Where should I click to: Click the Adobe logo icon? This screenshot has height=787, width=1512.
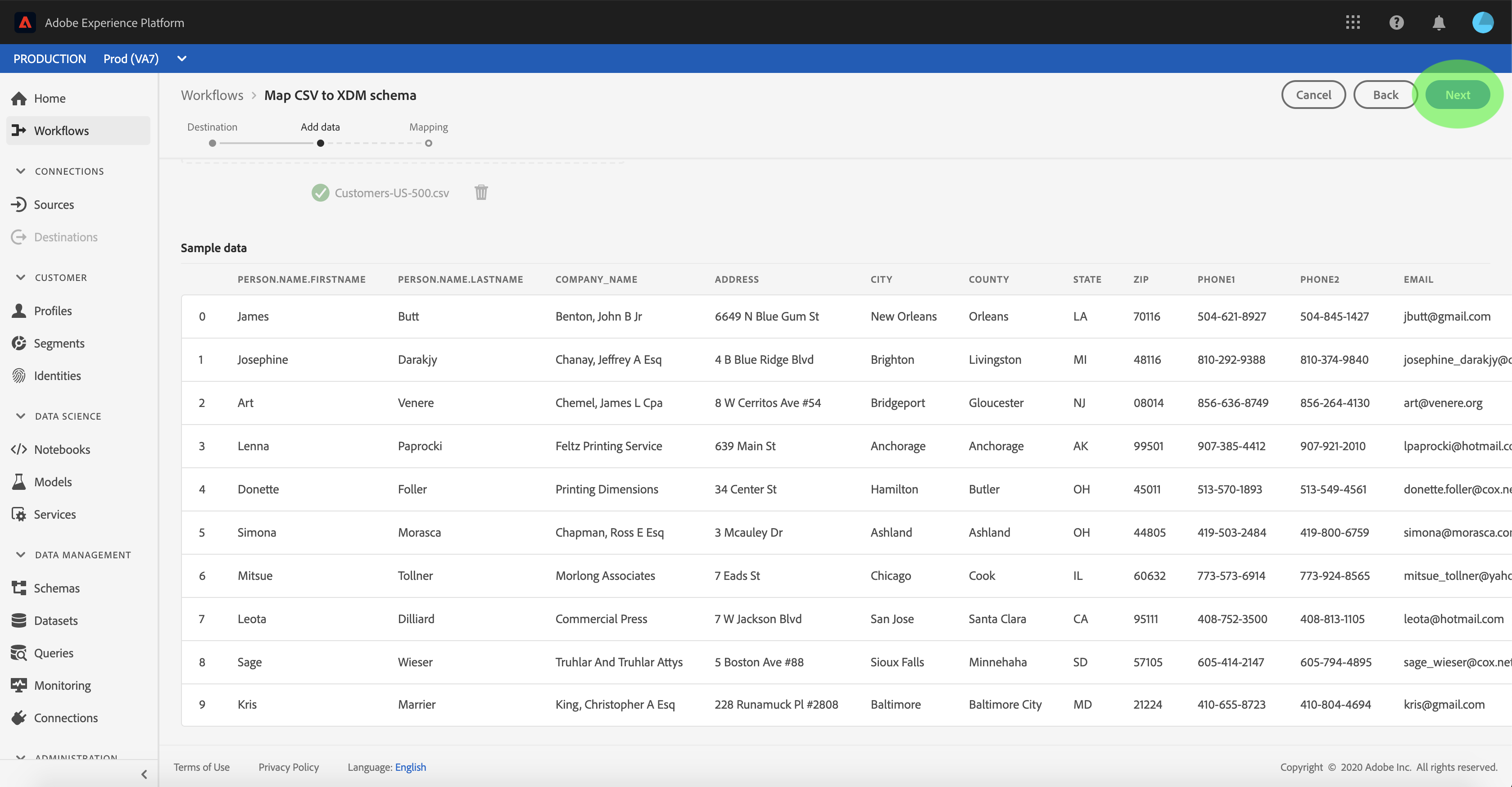click(25, 23)
